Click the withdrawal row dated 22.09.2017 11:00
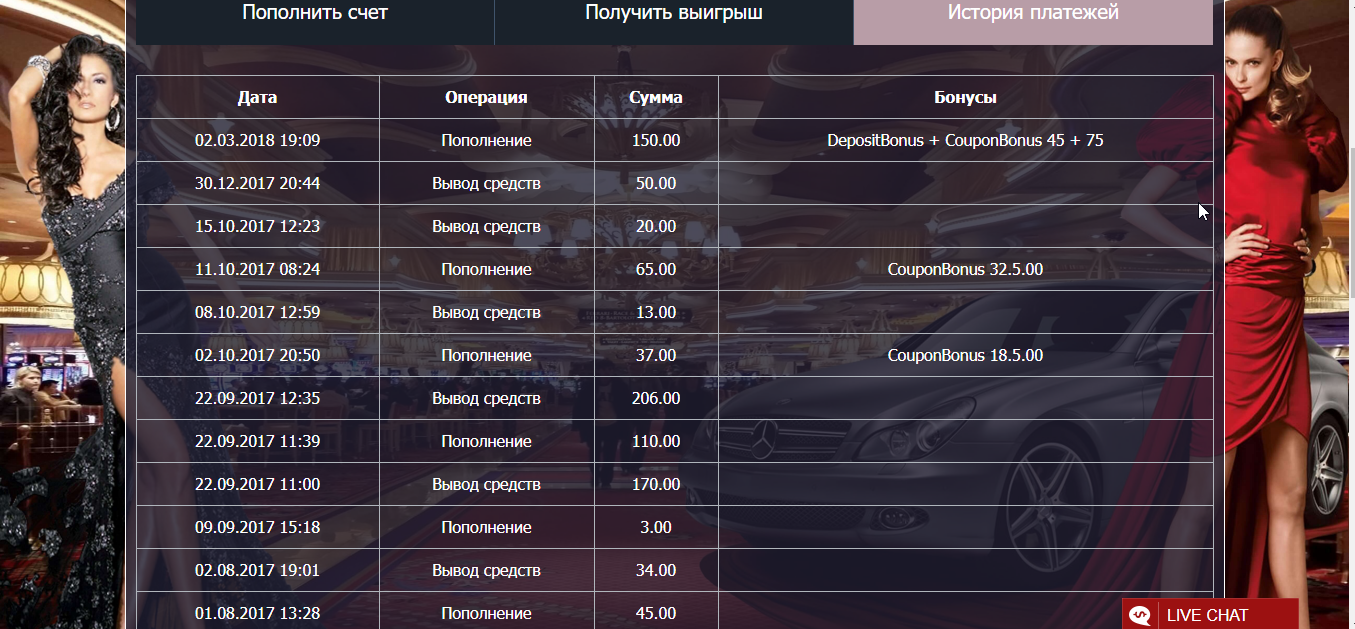 [256, 484]
